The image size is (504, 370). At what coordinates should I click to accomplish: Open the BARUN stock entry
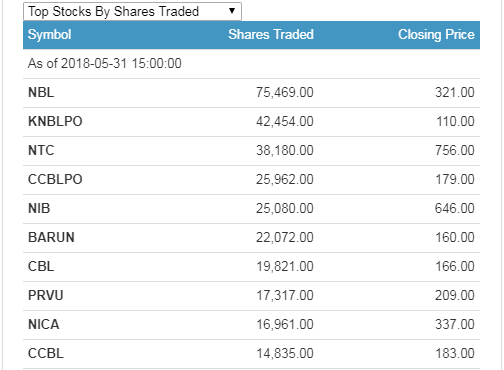click(251, 238)
